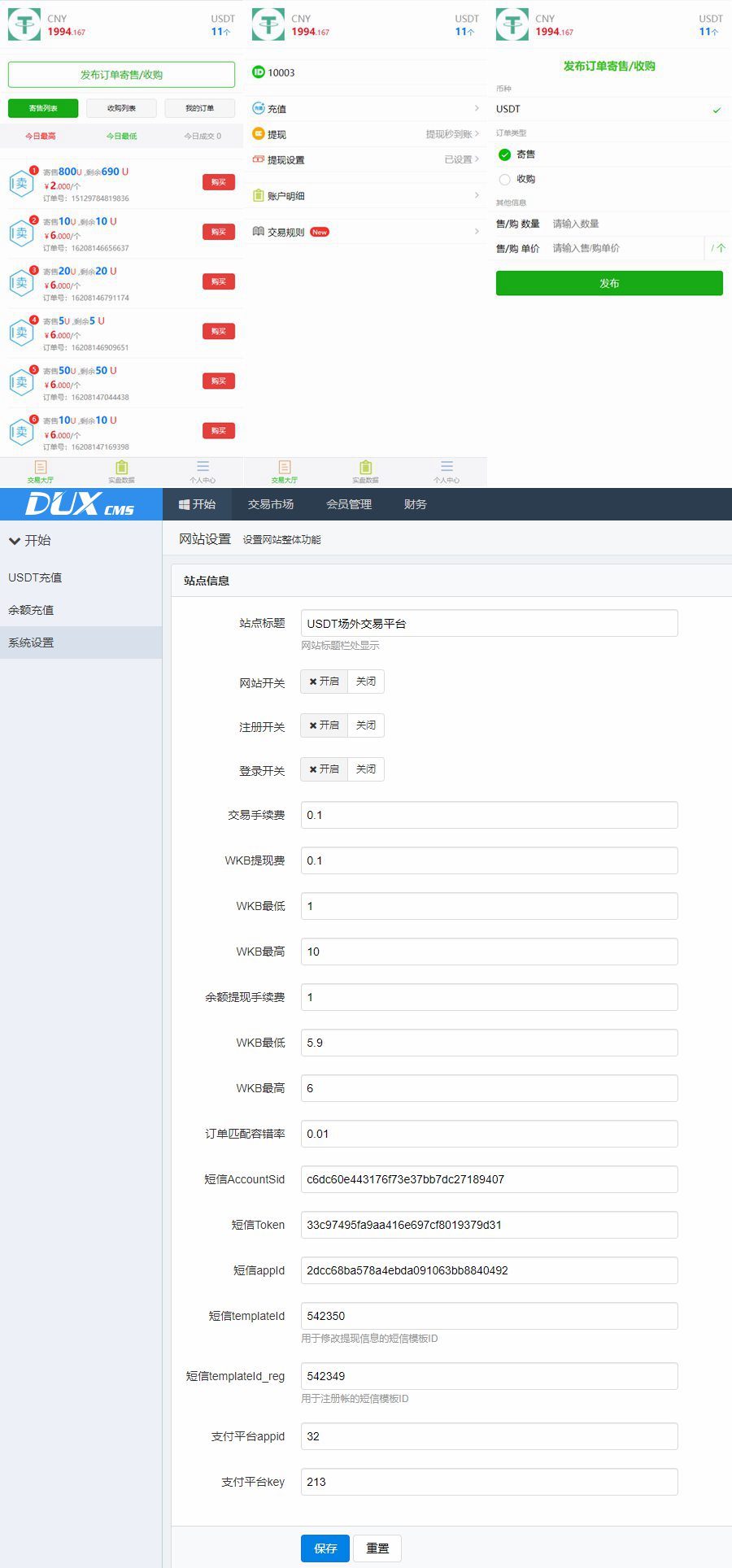Click the account details (账户明细) clipboard icon

tap(258, 195)
